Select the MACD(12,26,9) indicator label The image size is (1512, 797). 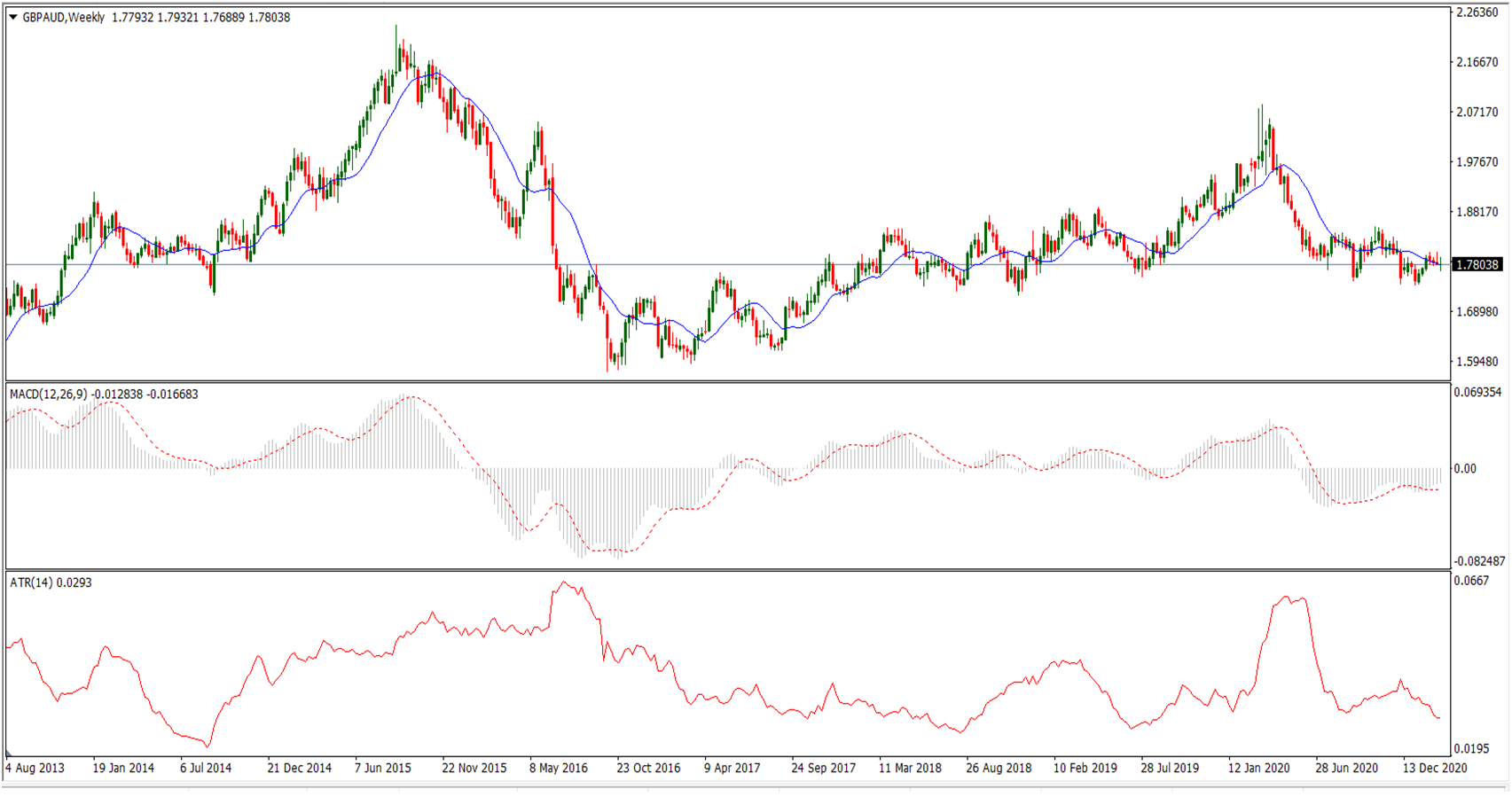click(49, 394)
